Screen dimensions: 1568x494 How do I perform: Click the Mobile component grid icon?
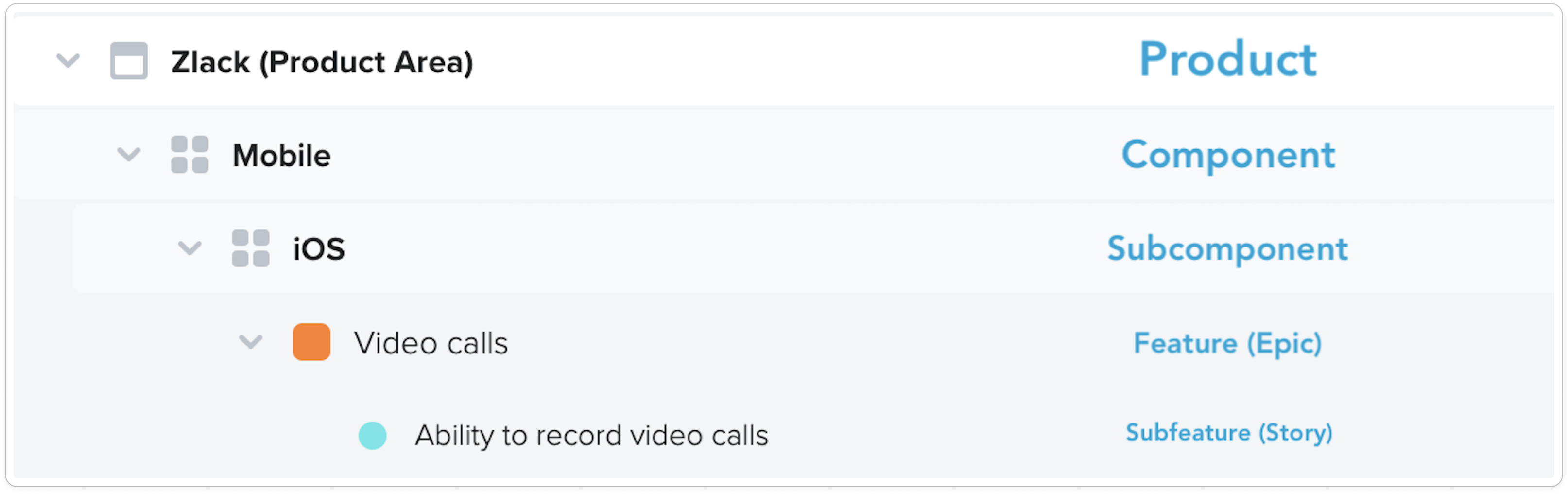(190, 155)
